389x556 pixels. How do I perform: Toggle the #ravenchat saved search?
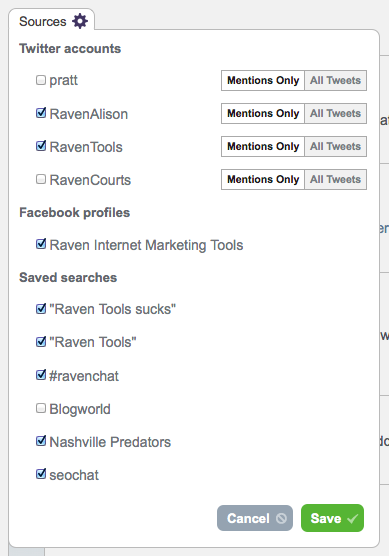click(x=41, y=375)
